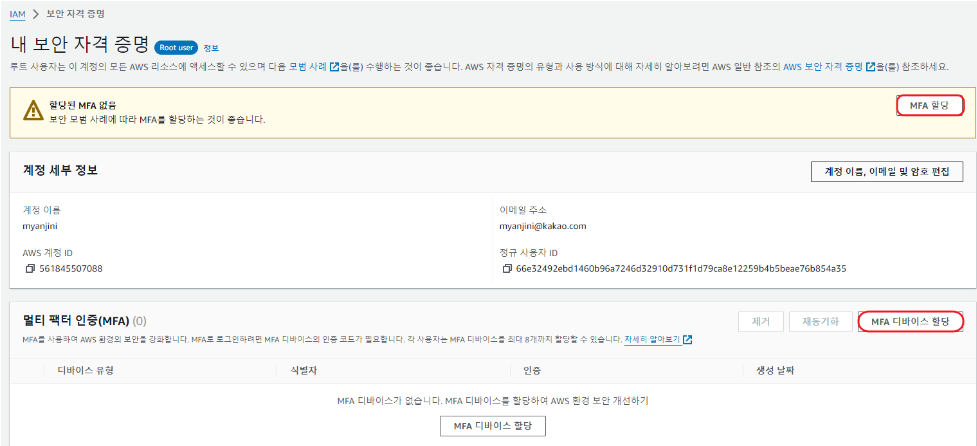Click the 제거 button
This screenshot has height=446, width=977.
[x=761, y=322]
